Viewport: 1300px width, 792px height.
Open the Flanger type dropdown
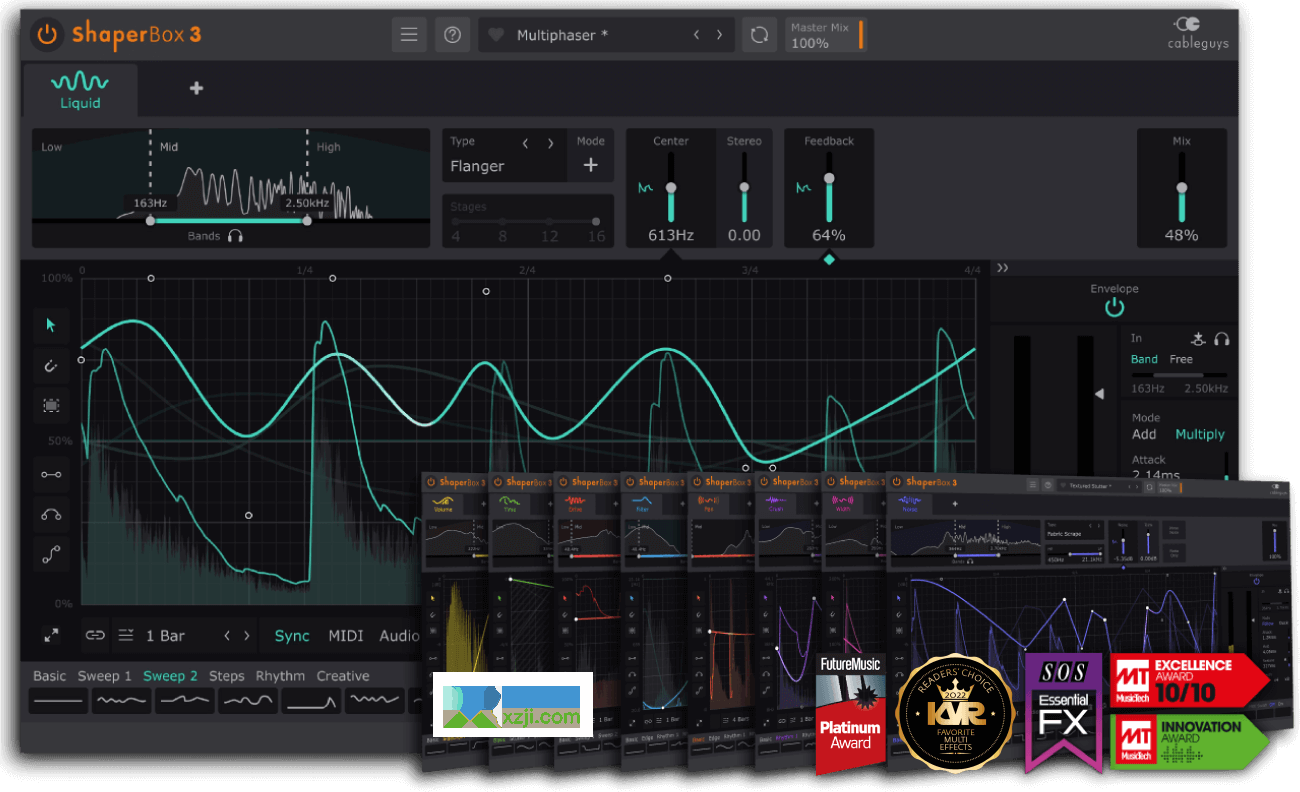tap(477, 166)
